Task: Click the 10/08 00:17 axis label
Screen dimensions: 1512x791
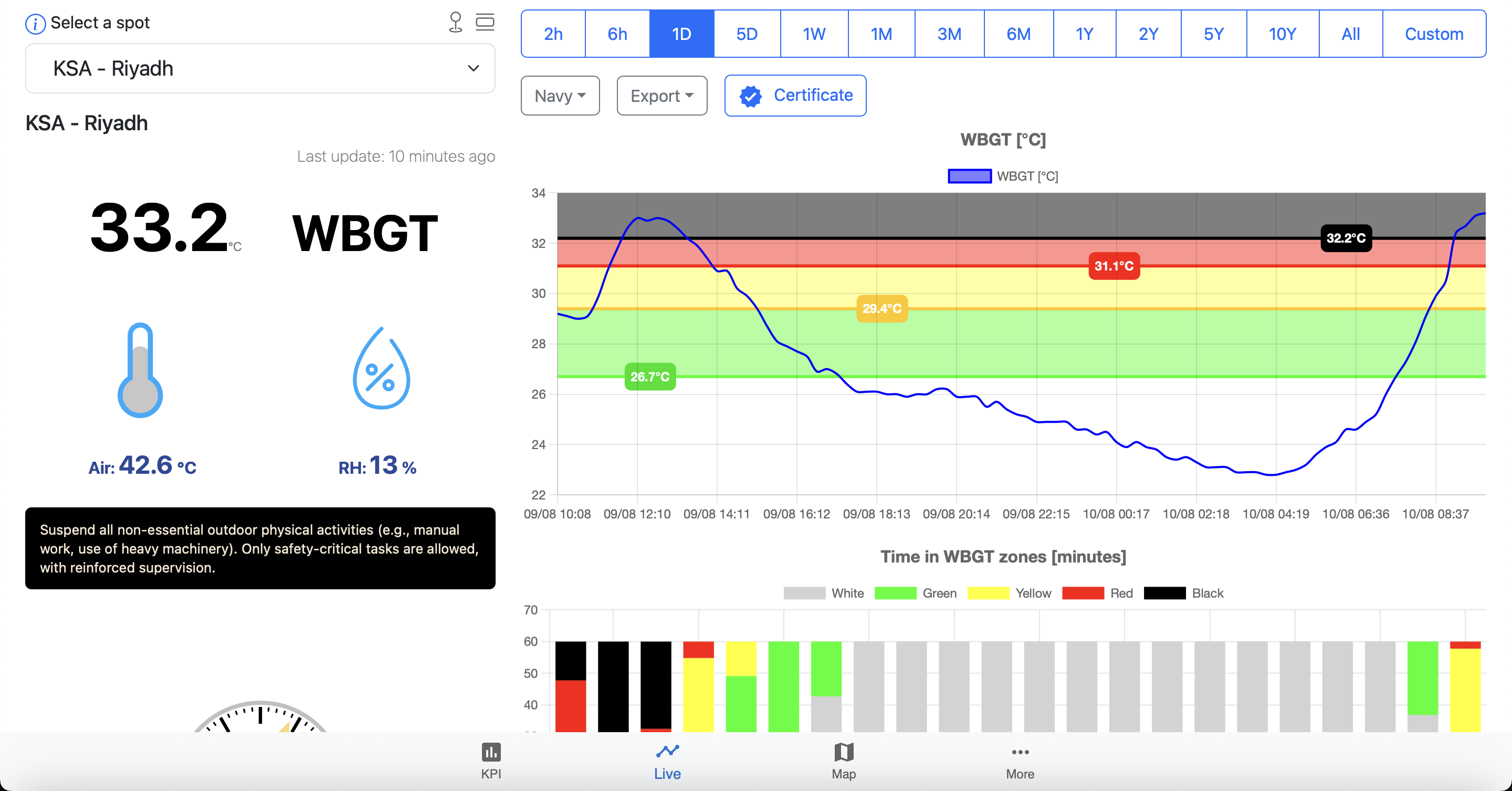Action: point(1116,514)
